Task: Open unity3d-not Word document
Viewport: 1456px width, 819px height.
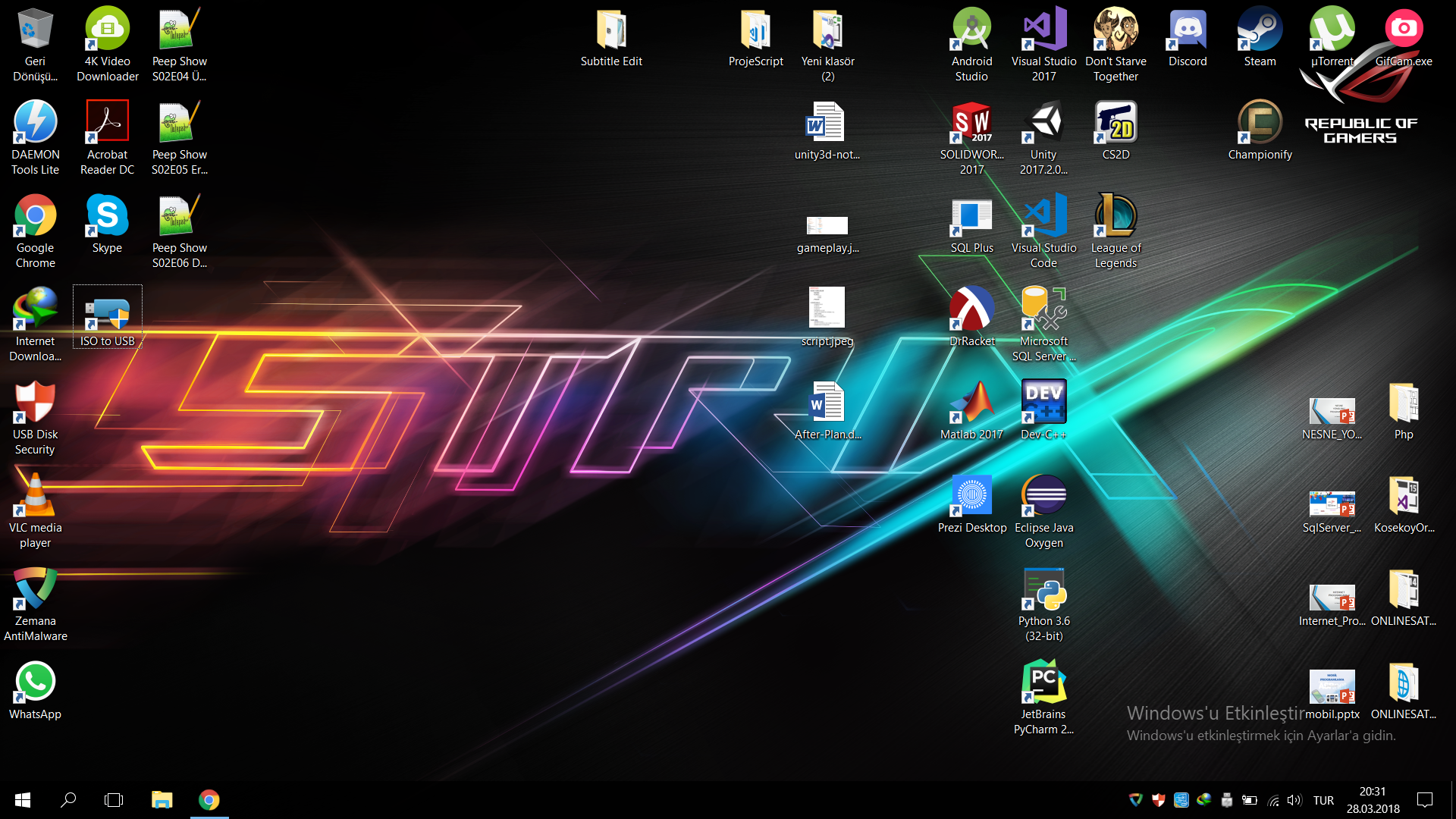Action: click(x=827, y=130)
